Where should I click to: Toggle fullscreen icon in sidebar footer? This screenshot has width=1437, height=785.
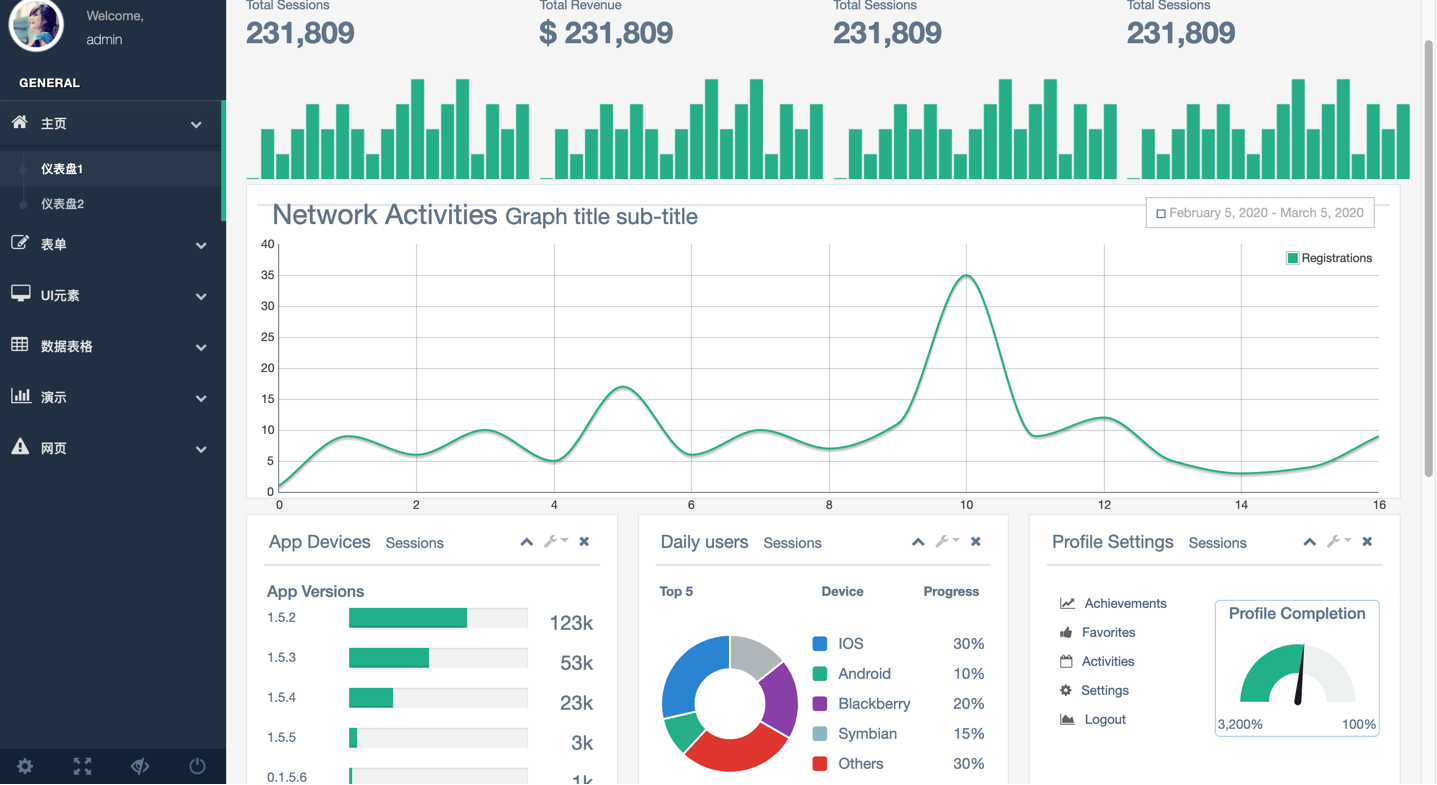(83, 766)
